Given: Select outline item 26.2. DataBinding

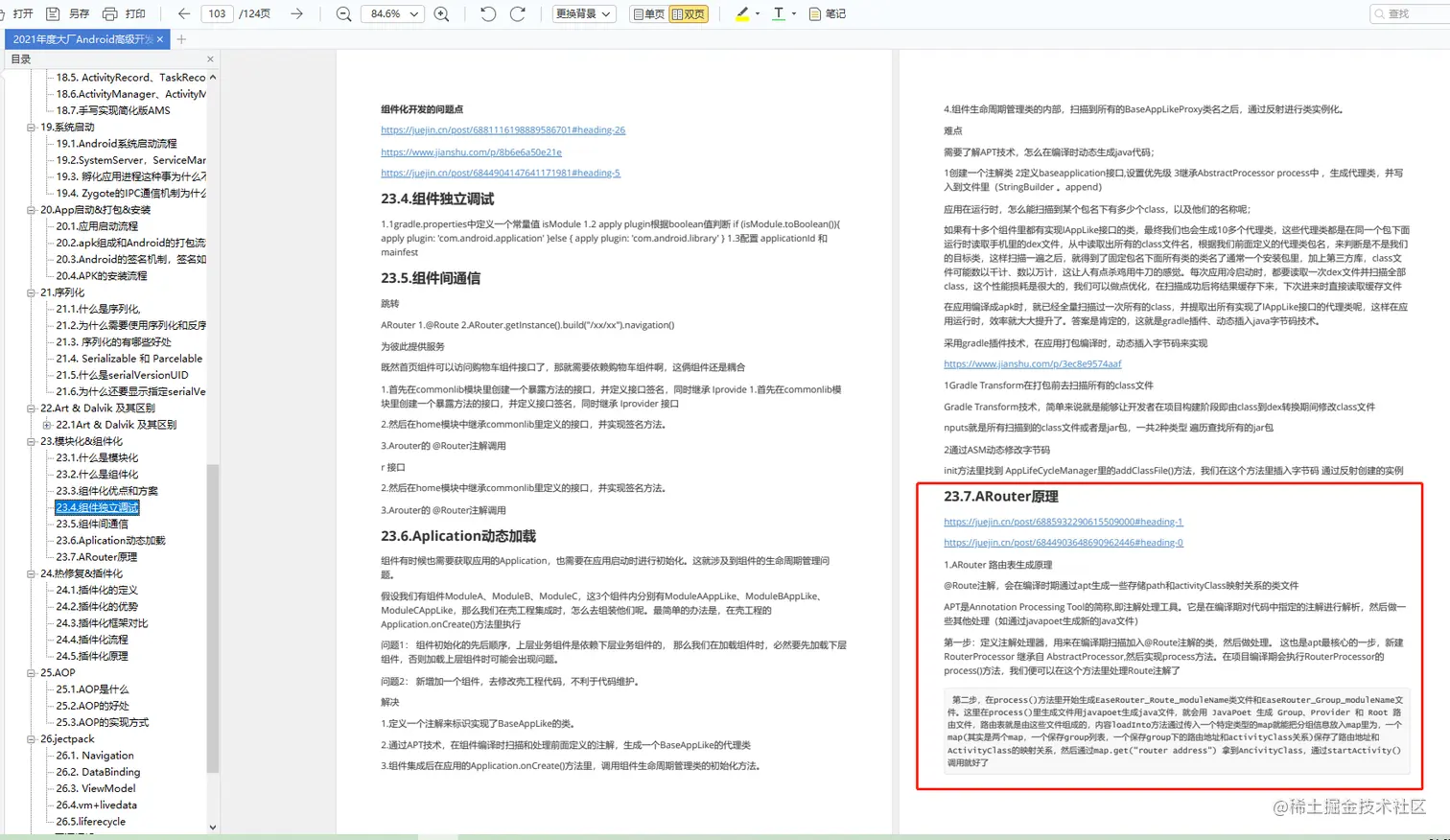Looking at the screenshot, I should click(x=98, y=772).
